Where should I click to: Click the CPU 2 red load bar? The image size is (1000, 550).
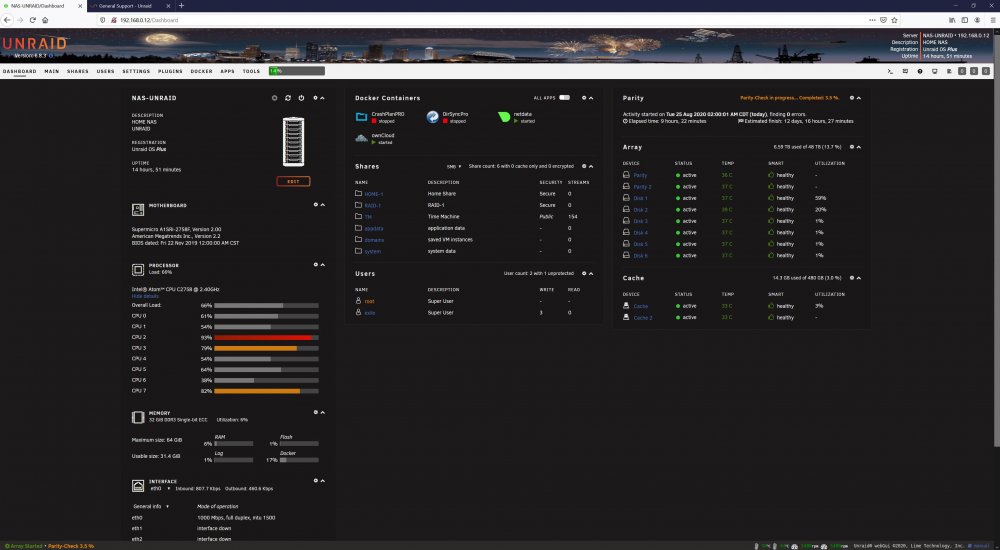[266, 338]
